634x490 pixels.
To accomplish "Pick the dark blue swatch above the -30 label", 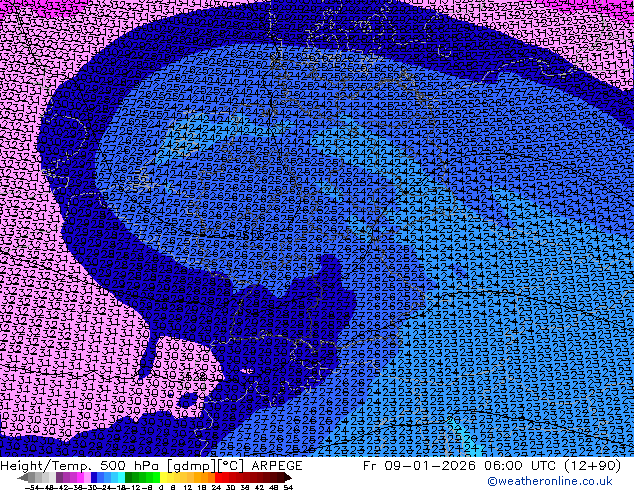I will (x=94, y=478).
